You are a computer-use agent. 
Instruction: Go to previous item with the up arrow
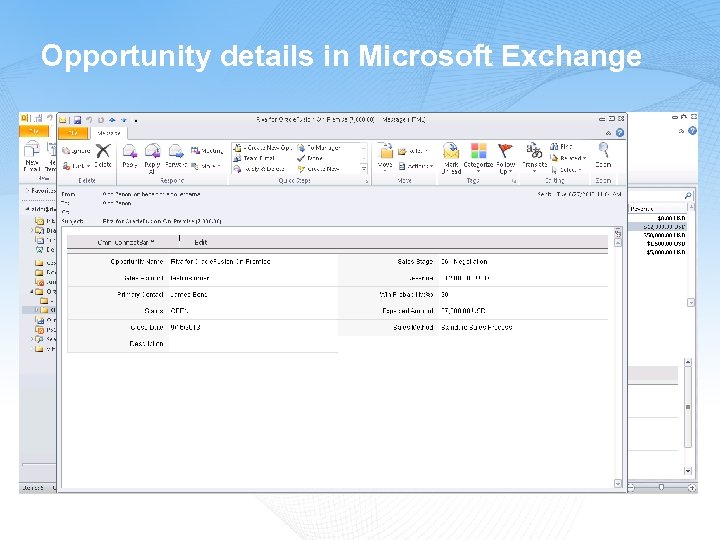pos(112,120)
